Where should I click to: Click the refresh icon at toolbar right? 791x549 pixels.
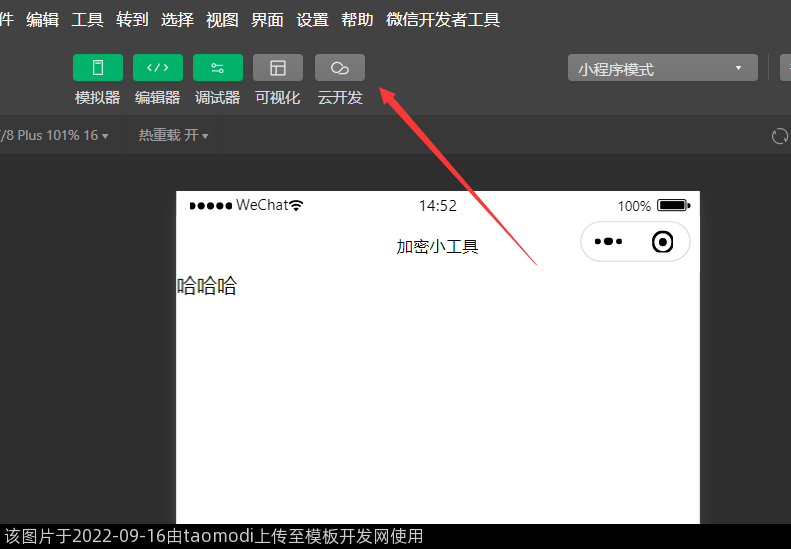coord(780,136)
